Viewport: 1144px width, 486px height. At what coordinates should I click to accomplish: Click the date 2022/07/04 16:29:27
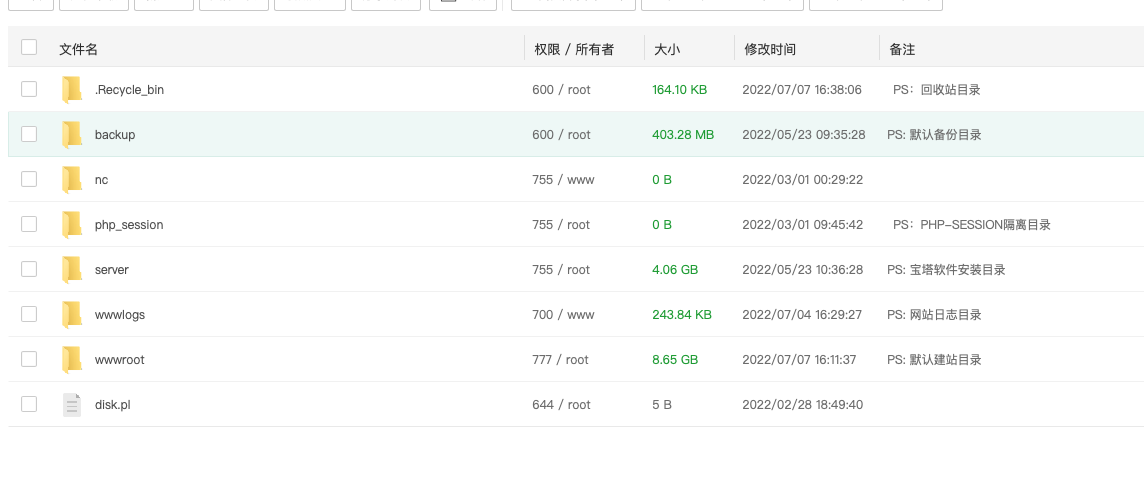[x=802, y=315]
